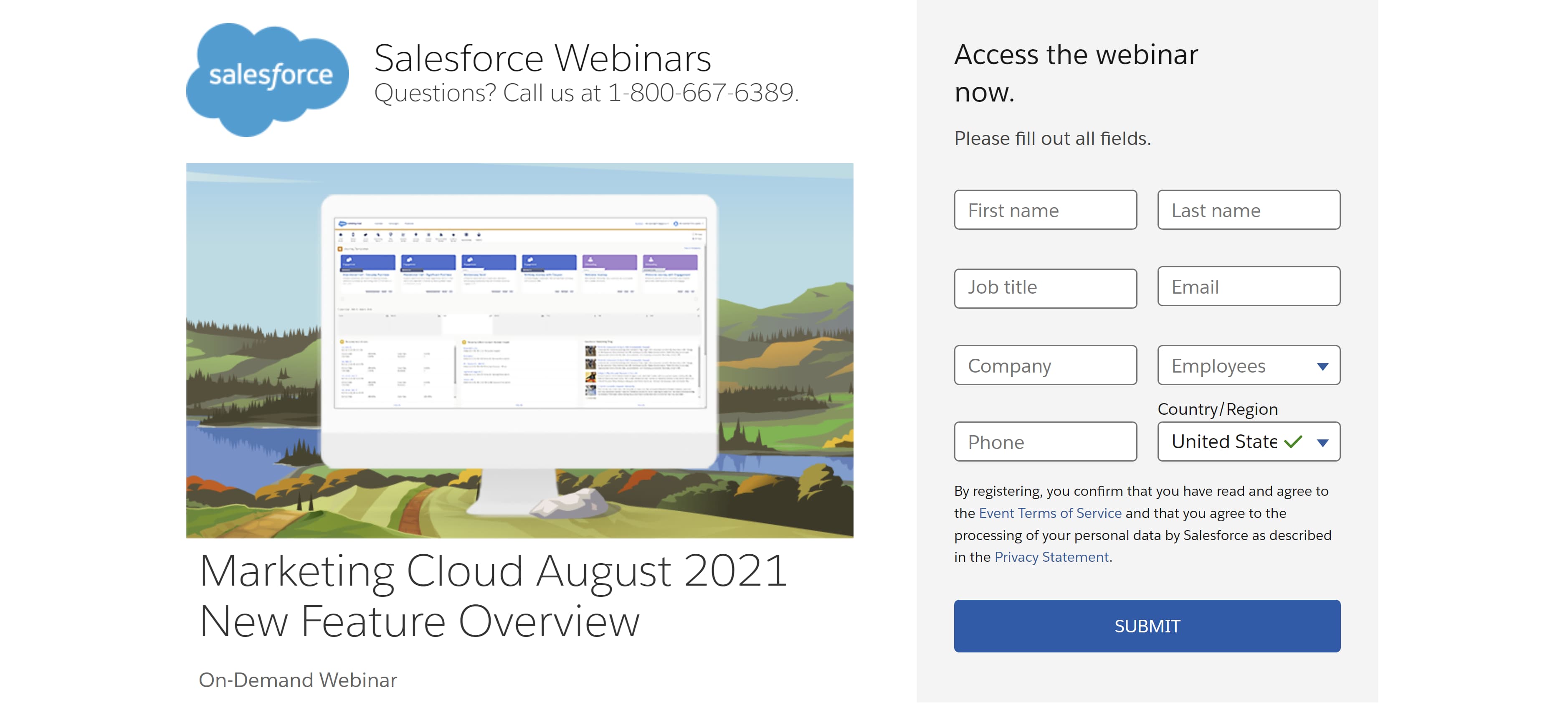Open the Event Terms of Service link
The width and height of the screenshot is (1568, 713).
pos(1049,513)
